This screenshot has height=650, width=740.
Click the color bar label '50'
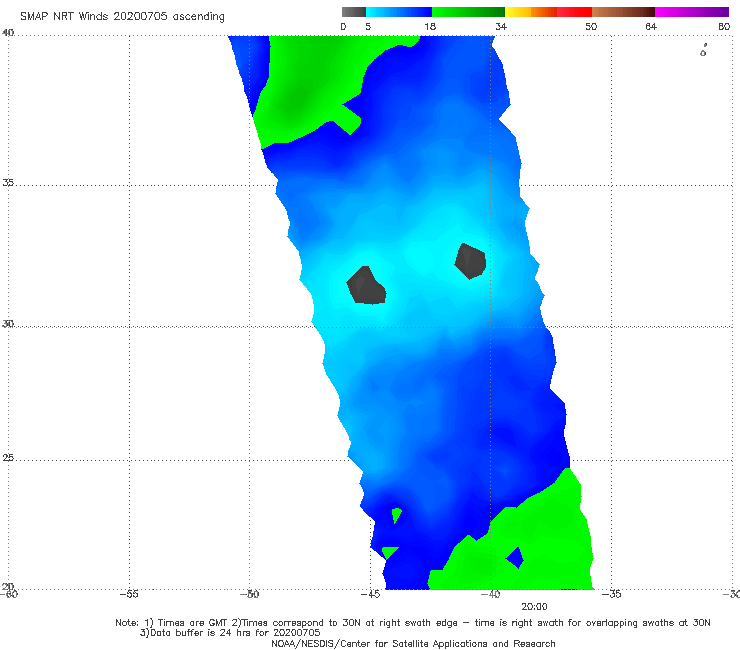(591, 26)
